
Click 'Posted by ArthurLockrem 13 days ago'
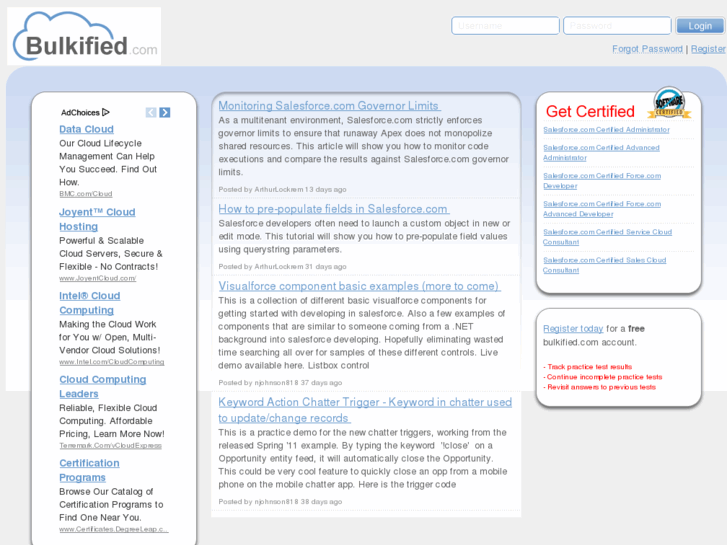282,189
